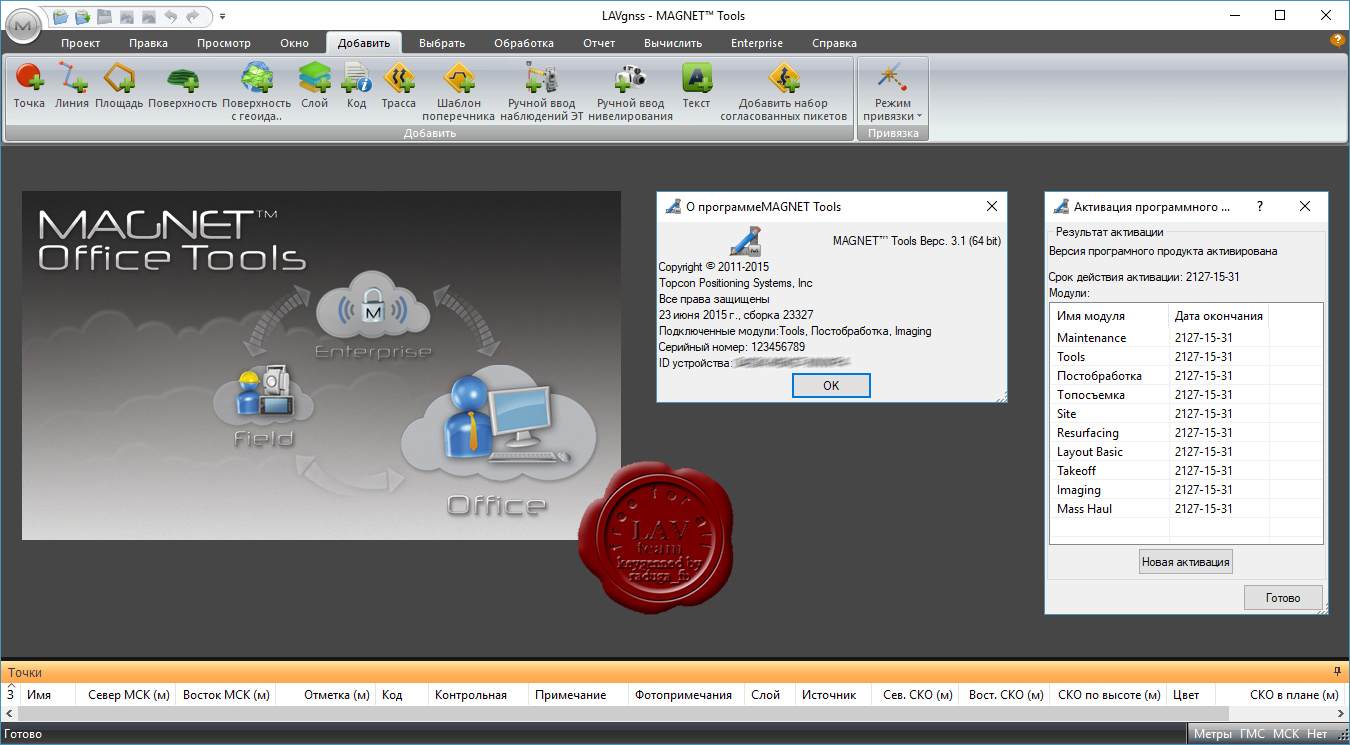Switch to the Выбрать ribbon tab
The width and height of the screenshot is (1350, 745).
coord(442,43)
